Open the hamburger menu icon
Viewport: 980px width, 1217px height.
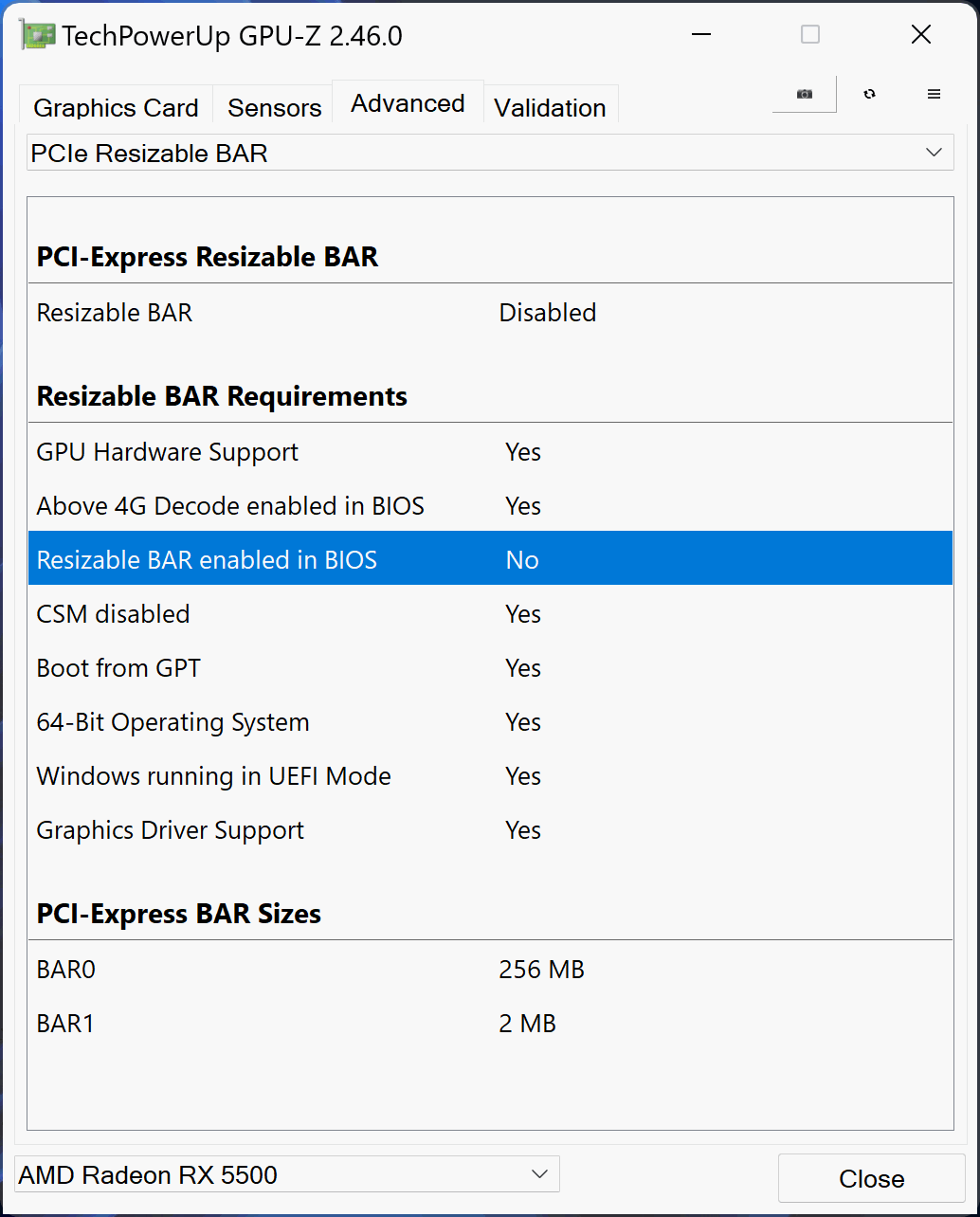click(934, 94)
